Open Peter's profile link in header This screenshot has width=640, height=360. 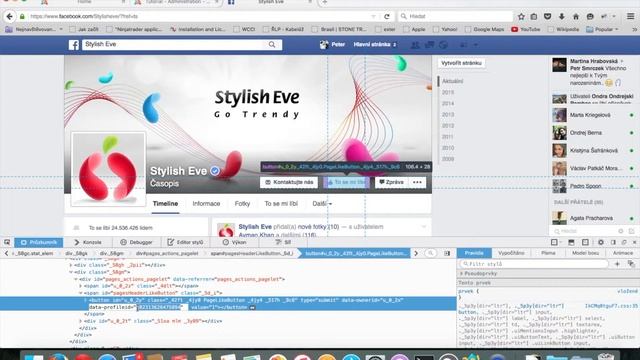pos(333,44)
